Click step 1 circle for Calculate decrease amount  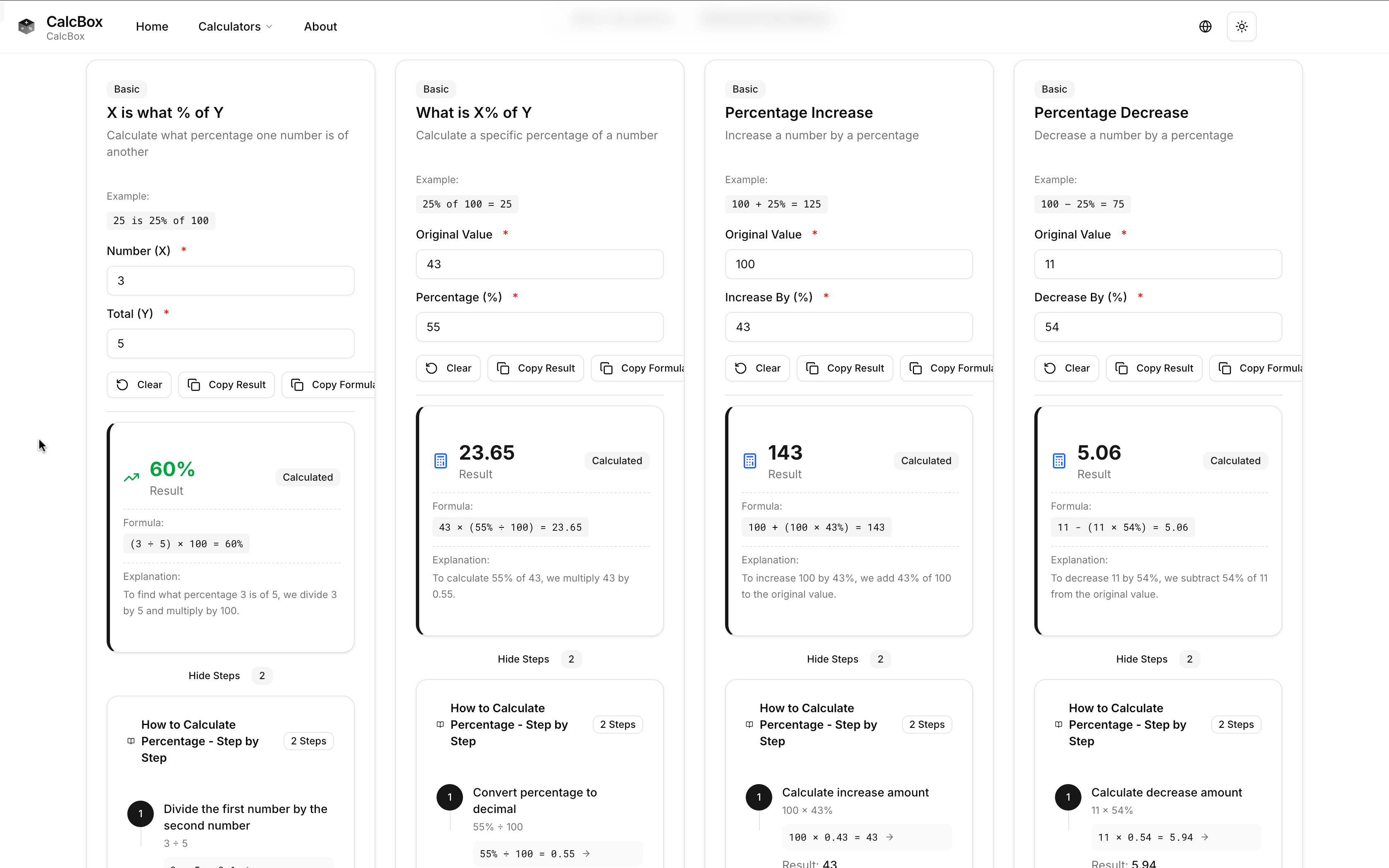click(1068, 797)
